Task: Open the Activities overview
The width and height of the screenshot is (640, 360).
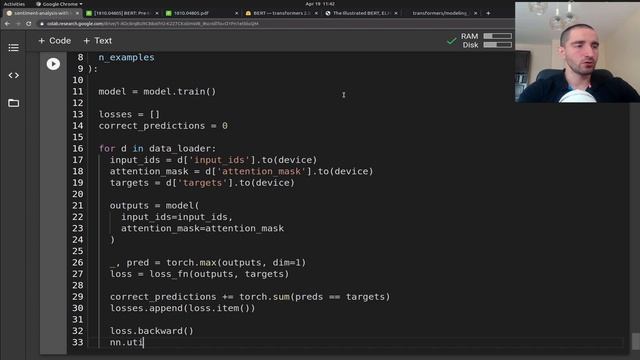Action: 14,4
